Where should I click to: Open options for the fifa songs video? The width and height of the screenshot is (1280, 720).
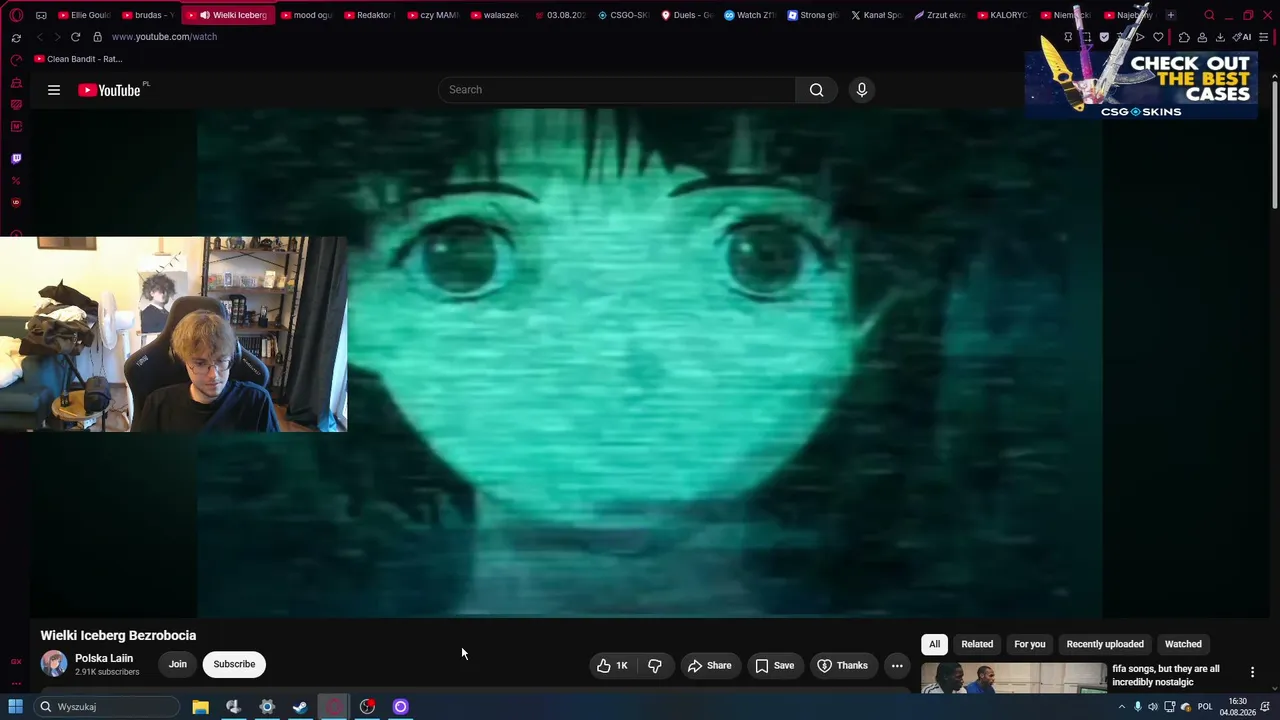coord(1252,672)
